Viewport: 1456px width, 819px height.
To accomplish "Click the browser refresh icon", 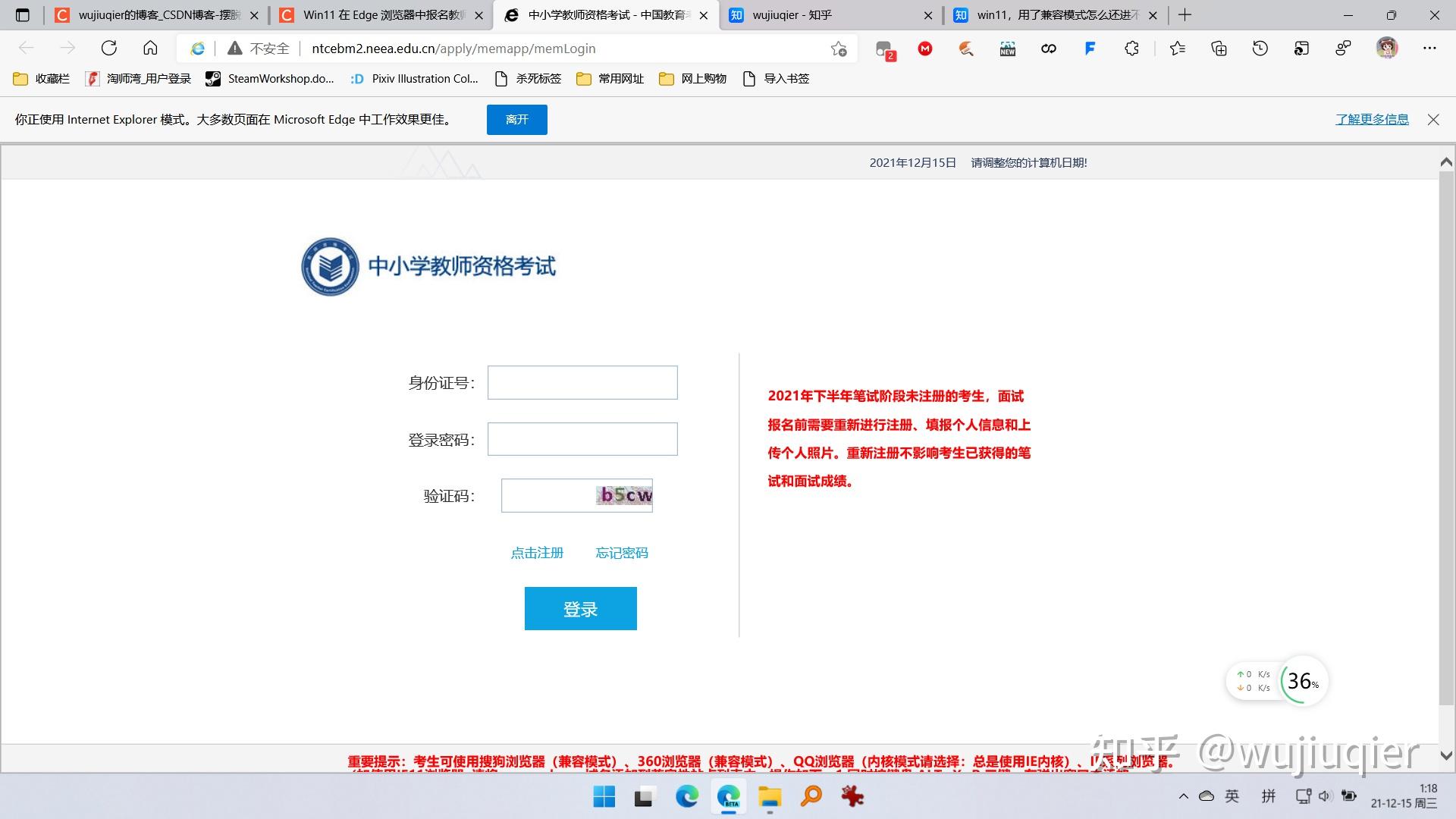I will click(109, 49).
